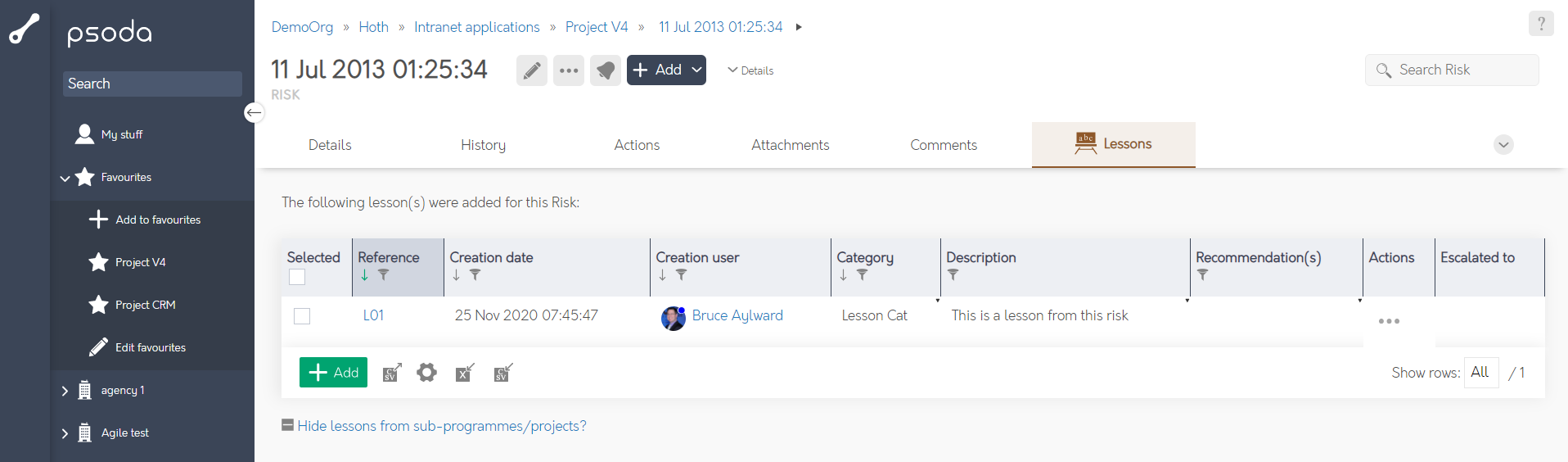The image size is (1568, 462).
Task: Collapse the sidebar with the left arrow
Action: [x=255, y=112]
